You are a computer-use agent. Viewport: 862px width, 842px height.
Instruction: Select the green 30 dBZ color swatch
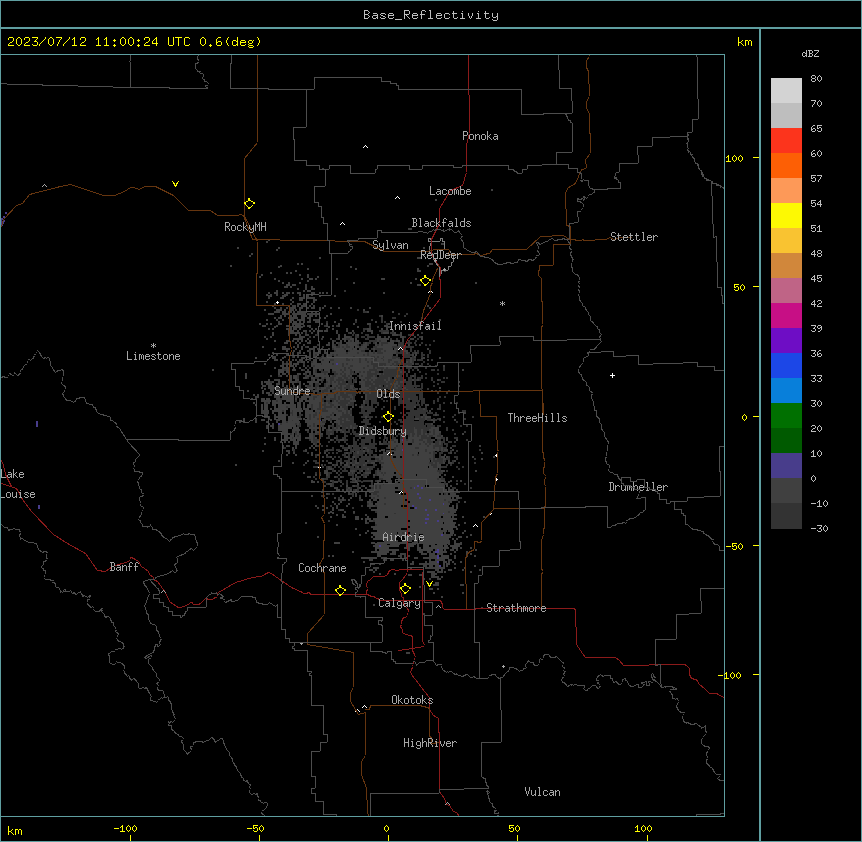coord(786,416)
